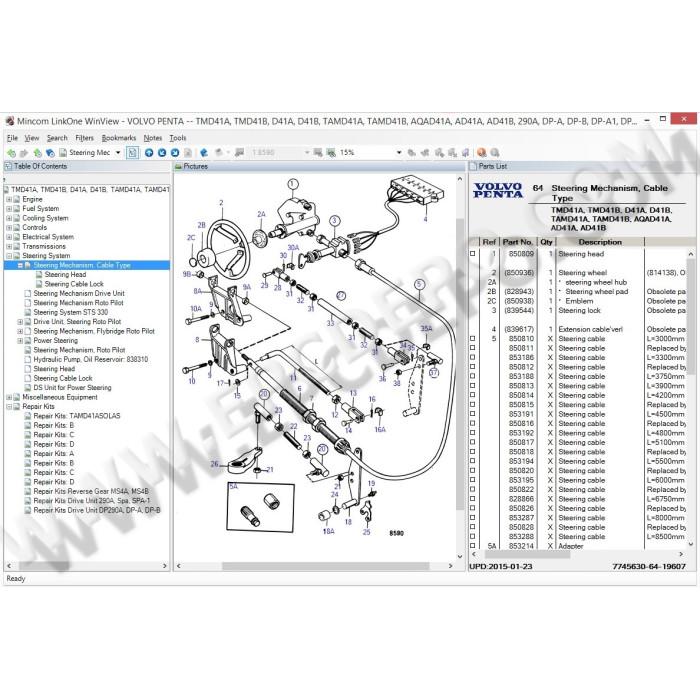The image size is (700, 700).
Task: Click the zoom picture icon beside 15%
Action: (x=331, y=153)
